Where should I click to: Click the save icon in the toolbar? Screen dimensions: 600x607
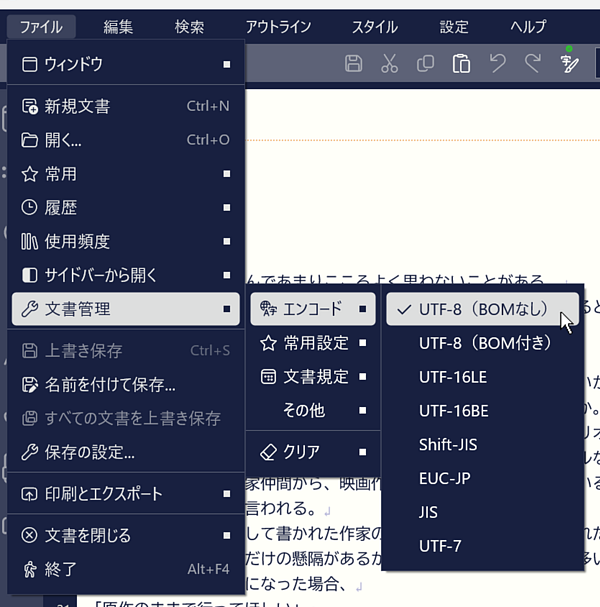pos(353,64)
